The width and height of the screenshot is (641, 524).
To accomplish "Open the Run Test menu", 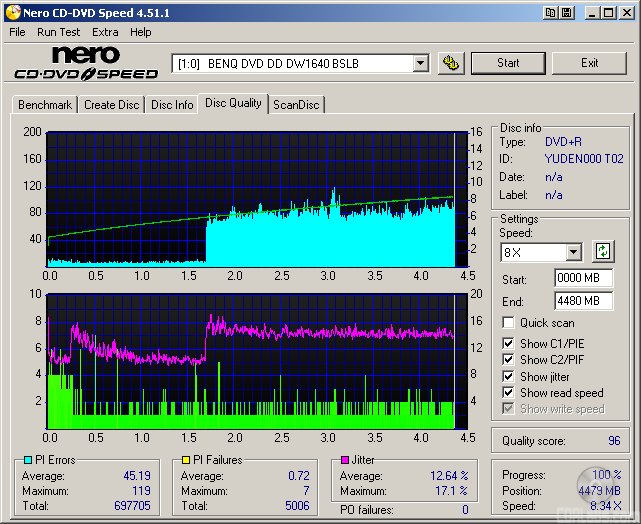I will (x=59, y=32).
